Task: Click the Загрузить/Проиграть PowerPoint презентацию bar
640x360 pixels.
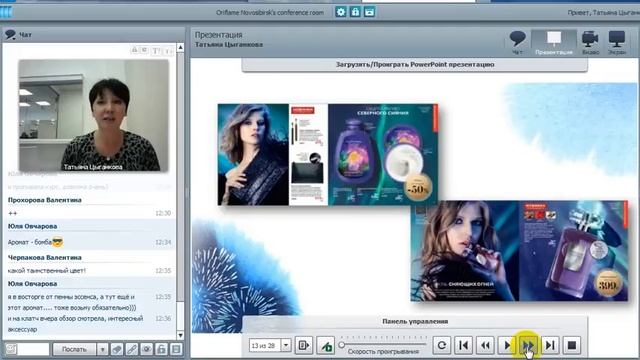Action: [x=415, y=65]
